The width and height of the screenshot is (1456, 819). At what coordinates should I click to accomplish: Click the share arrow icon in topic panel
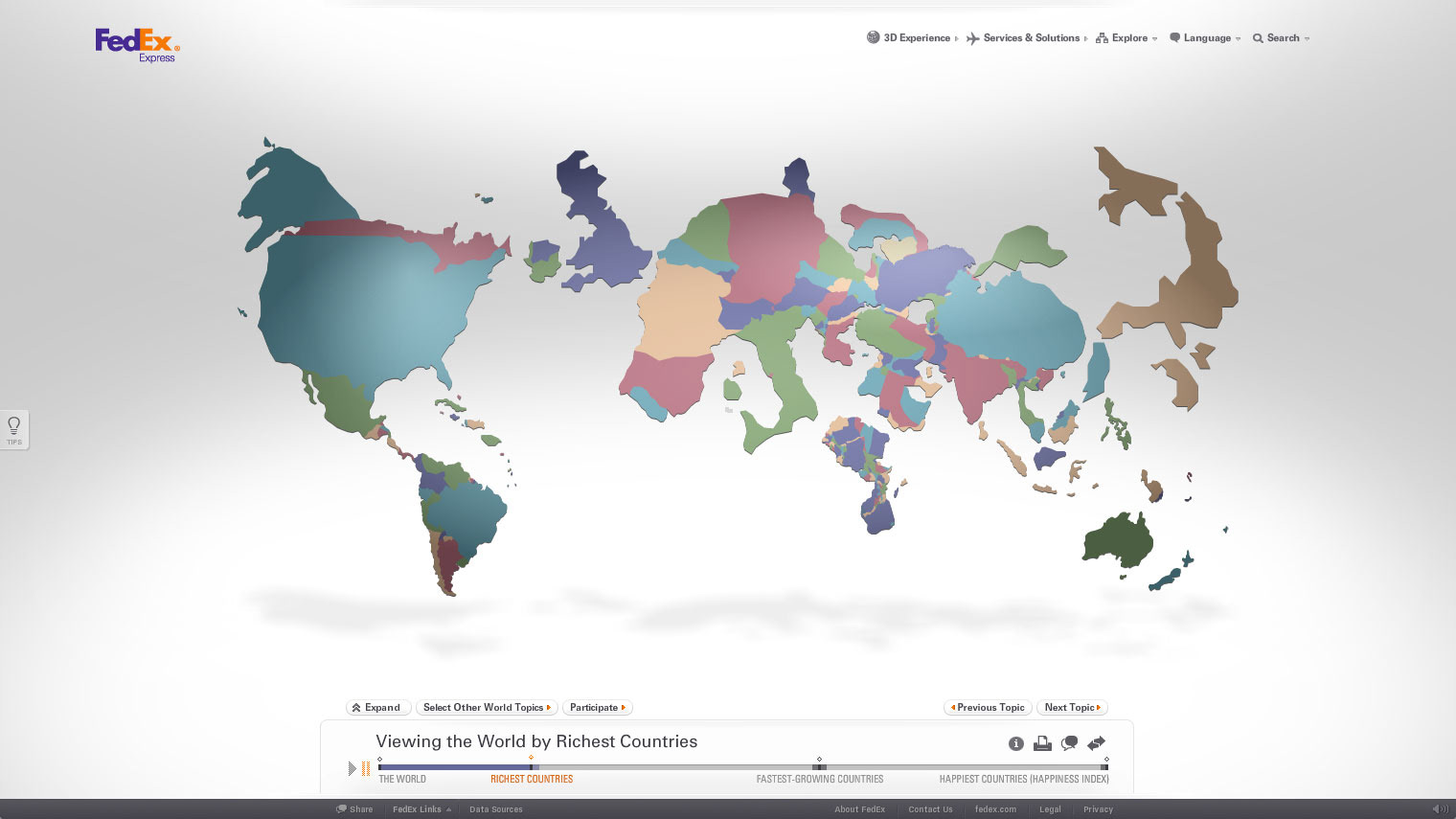1097,743
